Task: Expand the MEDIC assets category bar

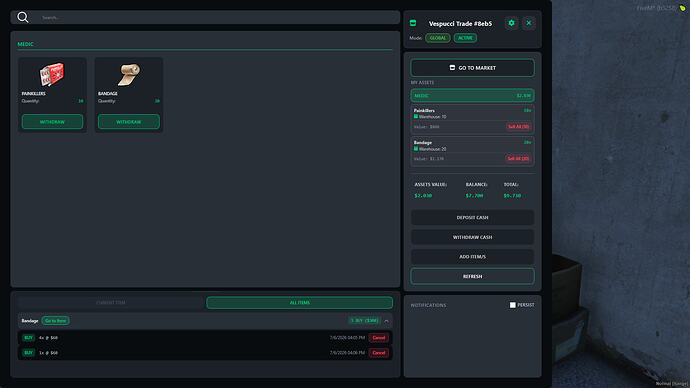Action: pos(472,95)
